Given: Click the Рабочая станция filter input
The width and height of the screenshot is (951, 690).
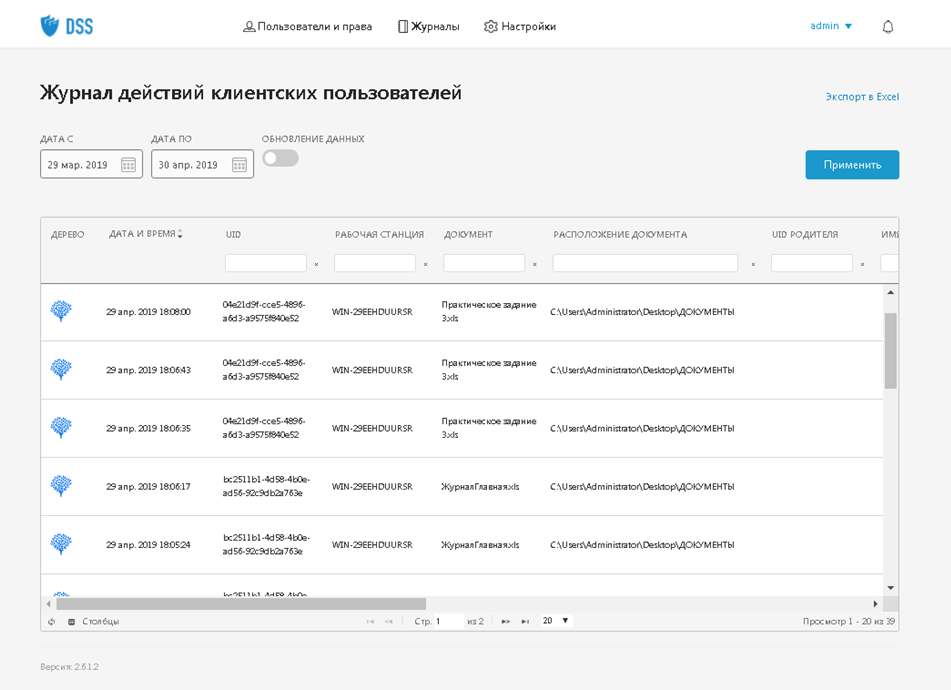Looking at the screenshot, I should point(375,263).
